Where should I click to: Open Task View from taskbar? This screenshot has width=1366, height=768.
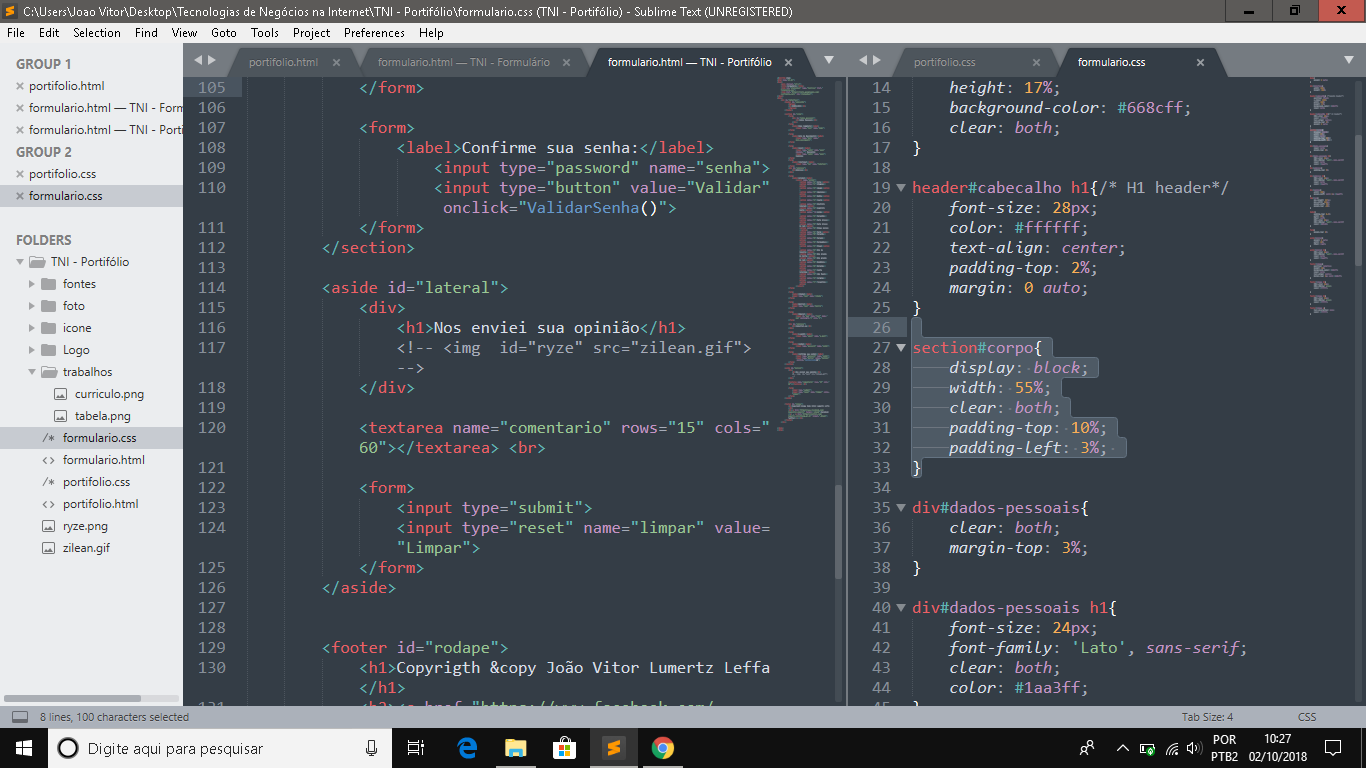click(417, 748)
